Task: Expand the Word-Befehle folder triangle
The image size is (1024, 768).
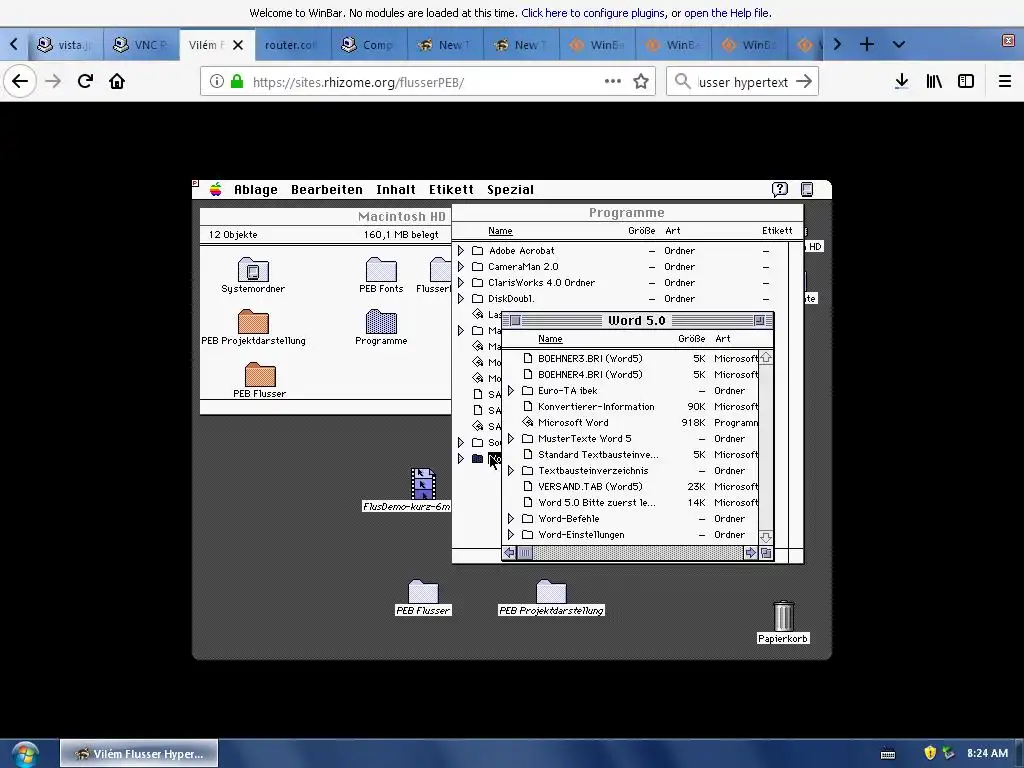Action: (511, 519)
